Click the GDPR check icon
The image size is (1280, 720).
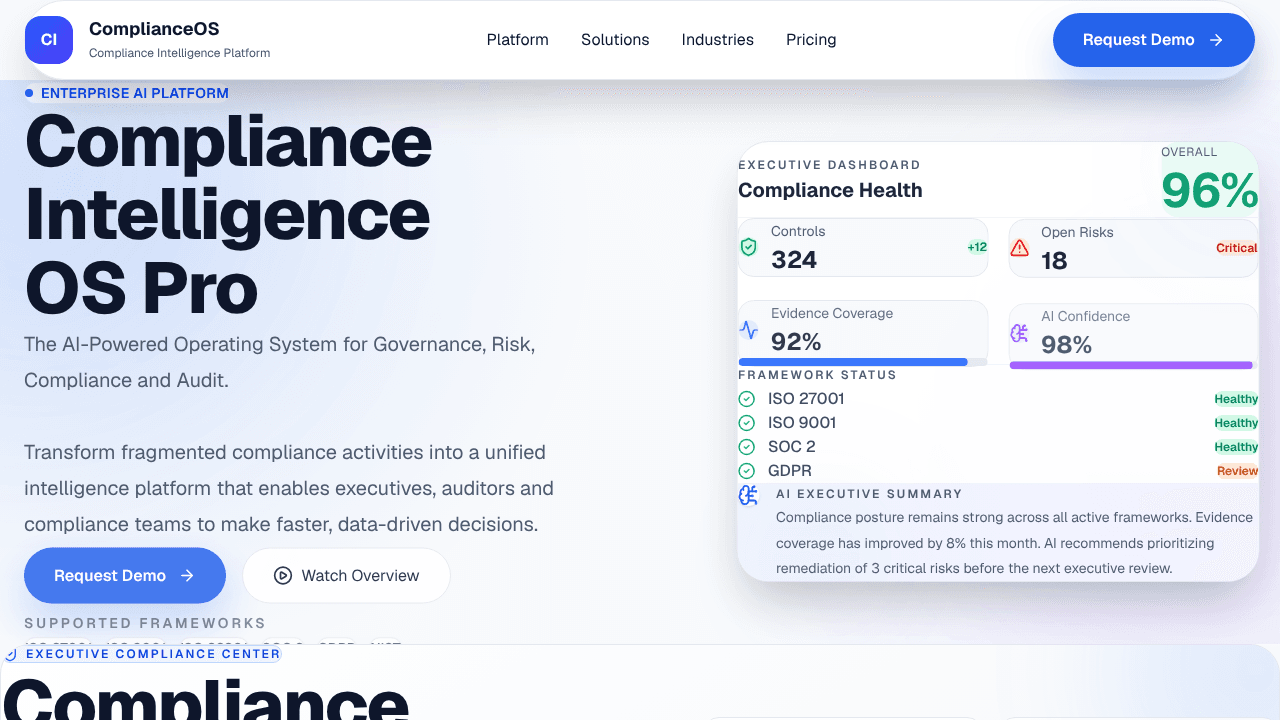[x=746, y=471]
